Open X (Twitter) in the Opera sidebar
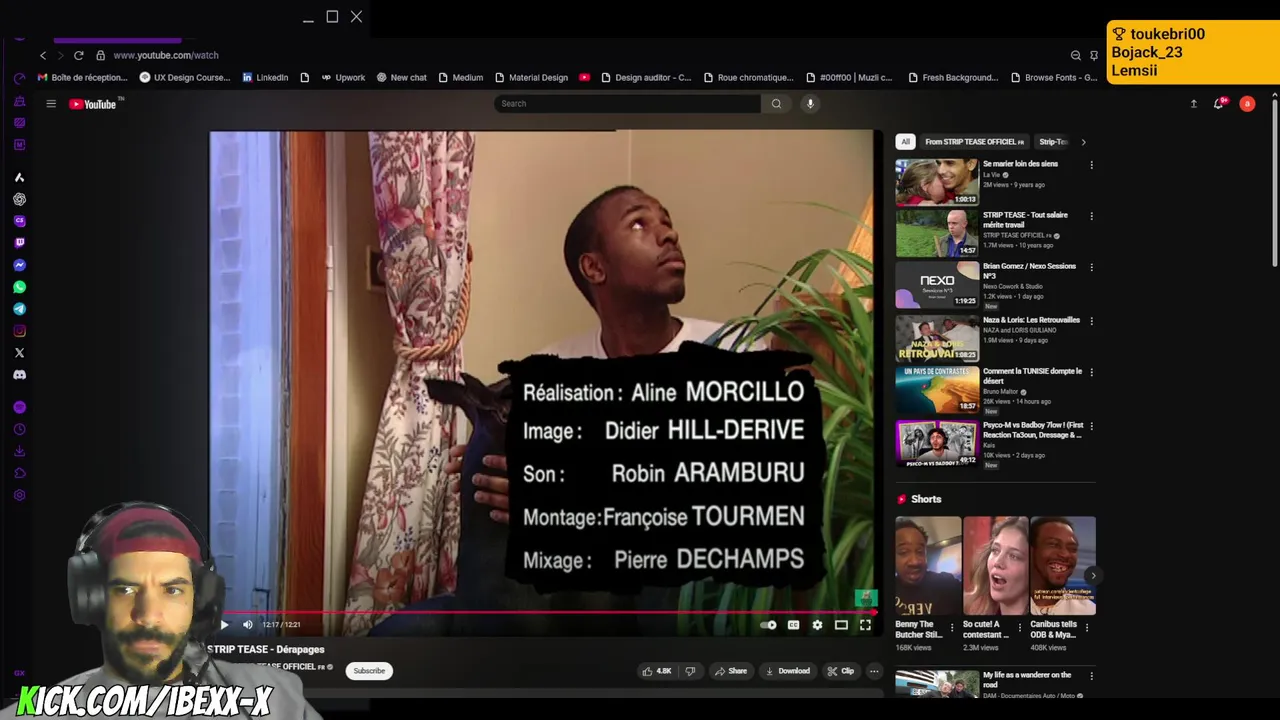Screen dimensions: 1280x720 pyautogui.click(x=19, y=353)
